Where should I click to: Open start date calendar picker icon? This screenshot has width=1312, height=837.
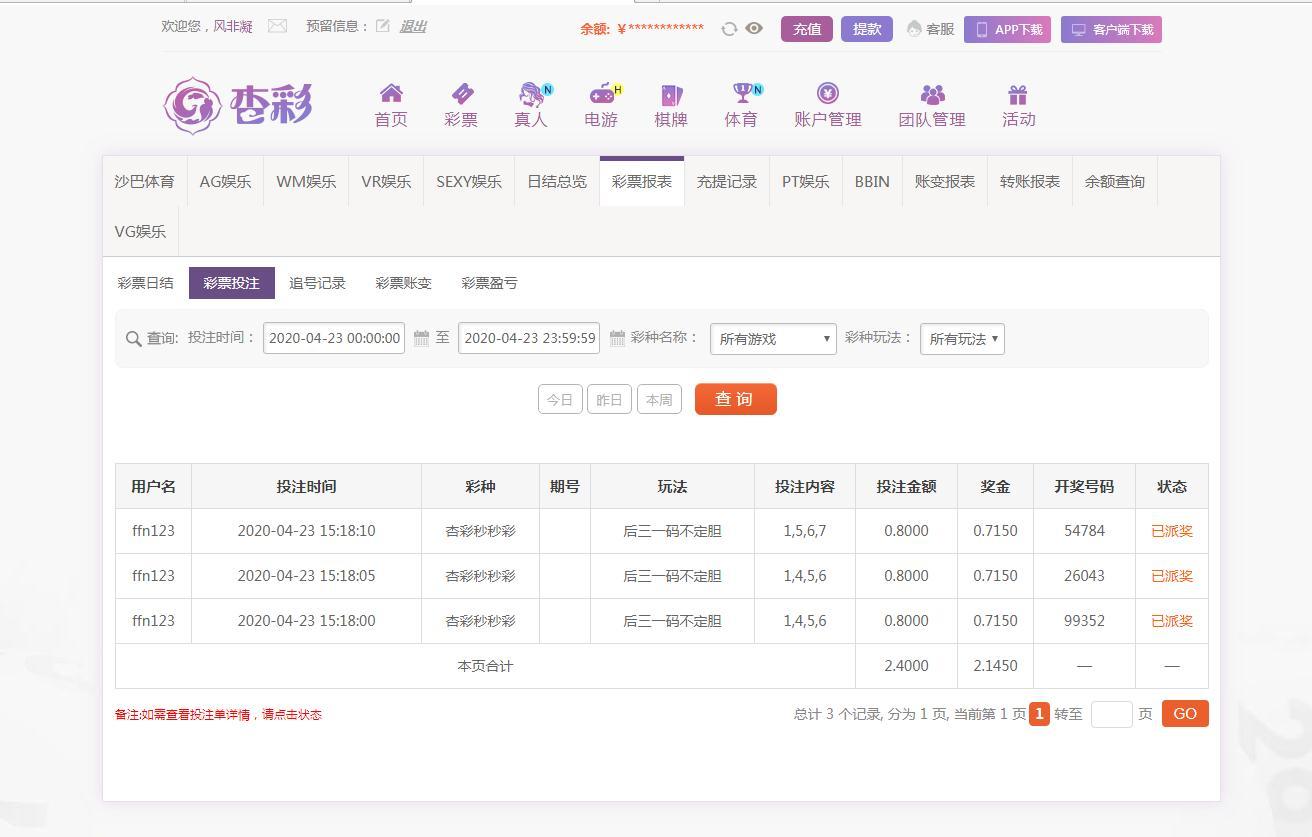coord(421,338)
